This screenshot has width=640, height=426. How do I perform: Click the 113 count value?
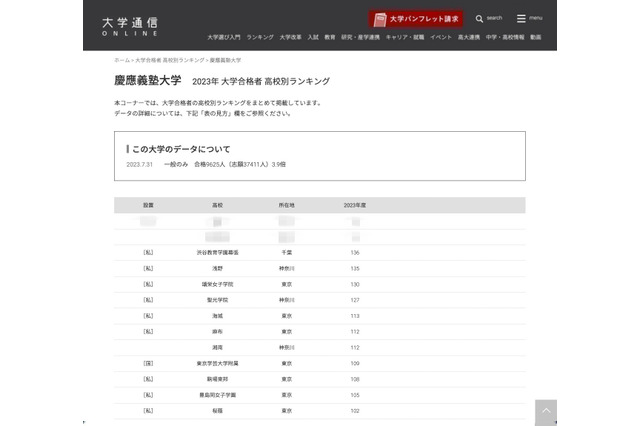[355, 316]
